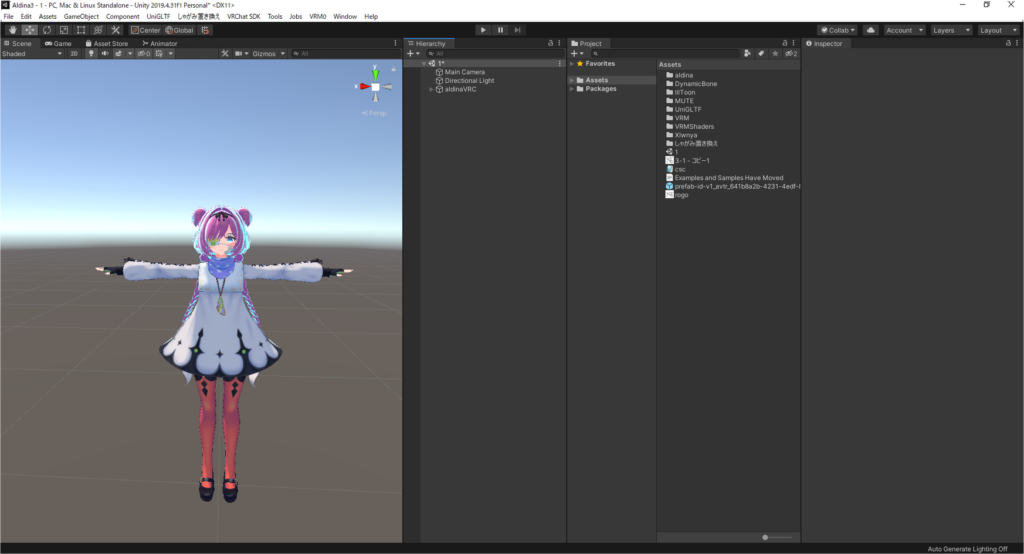
Task: Click the green Y axis on orientation gizmo
Action: click(376, 73)
